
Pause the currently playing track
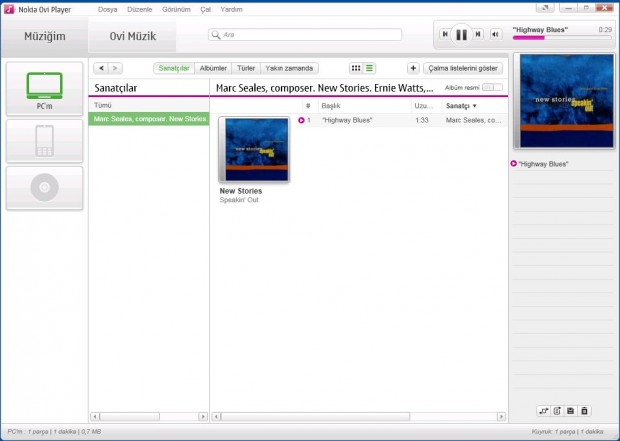tap(461, 35)
